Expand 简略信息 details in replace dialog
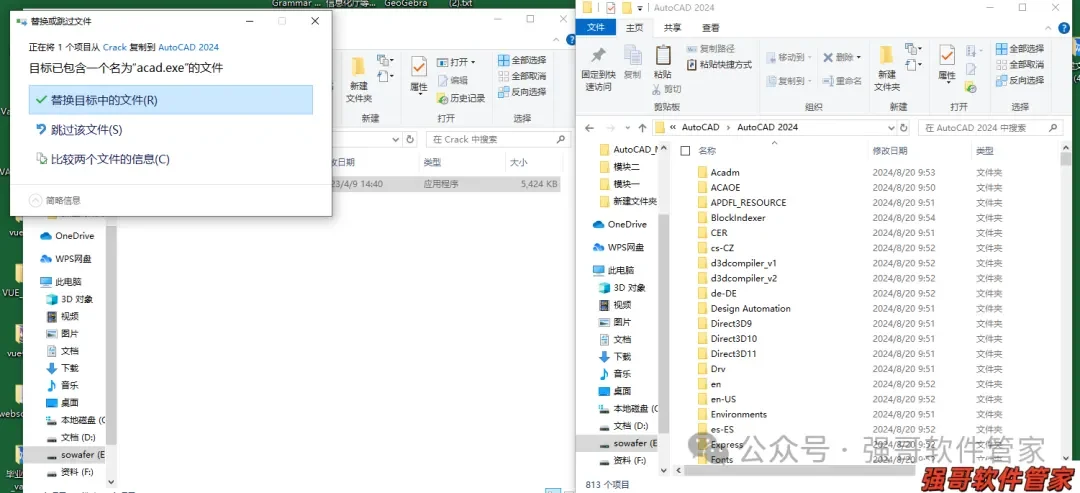Viewport: 1080px width, 493px height. 54,200
